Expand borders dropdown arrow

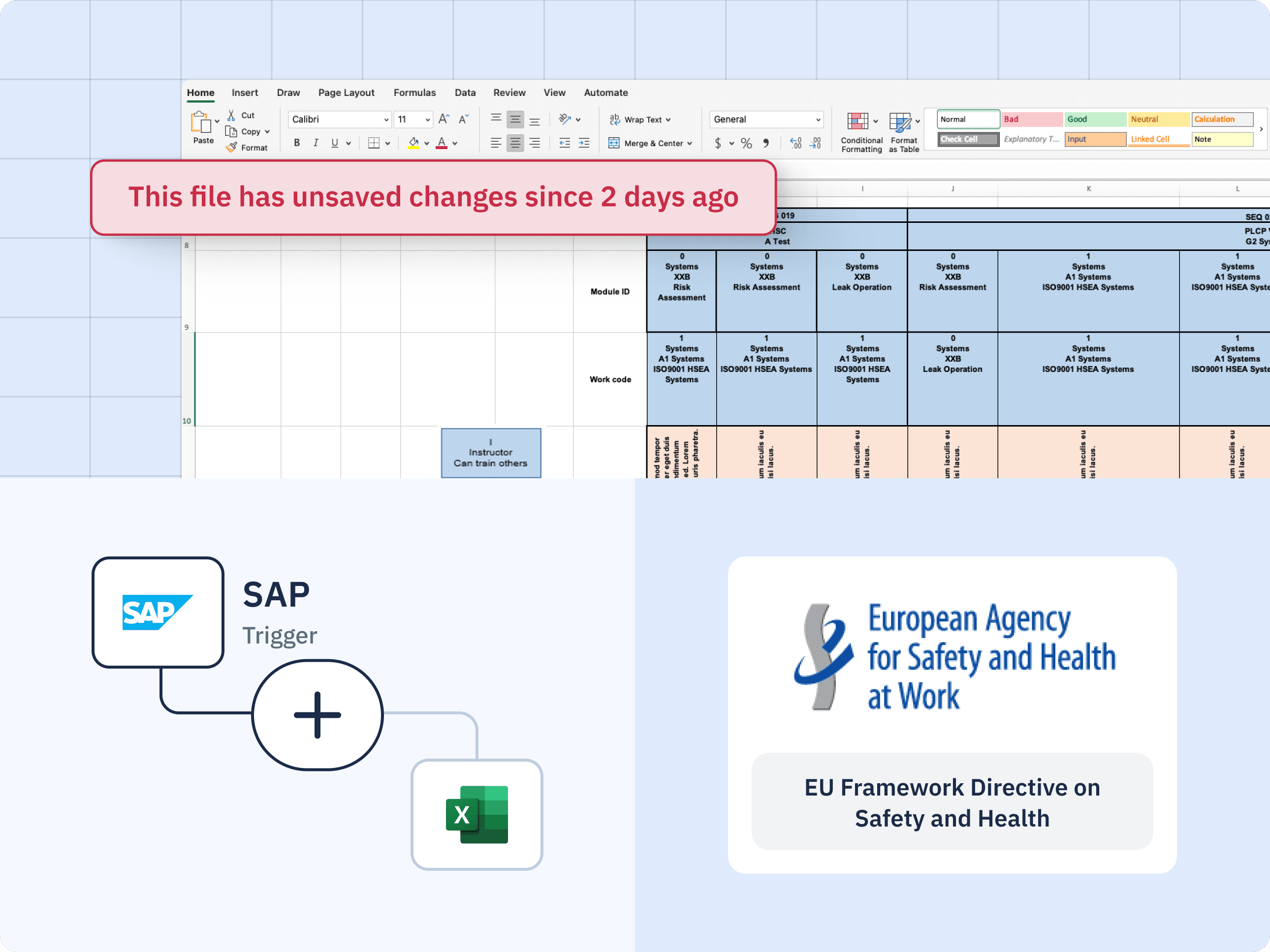coord(387,144)
